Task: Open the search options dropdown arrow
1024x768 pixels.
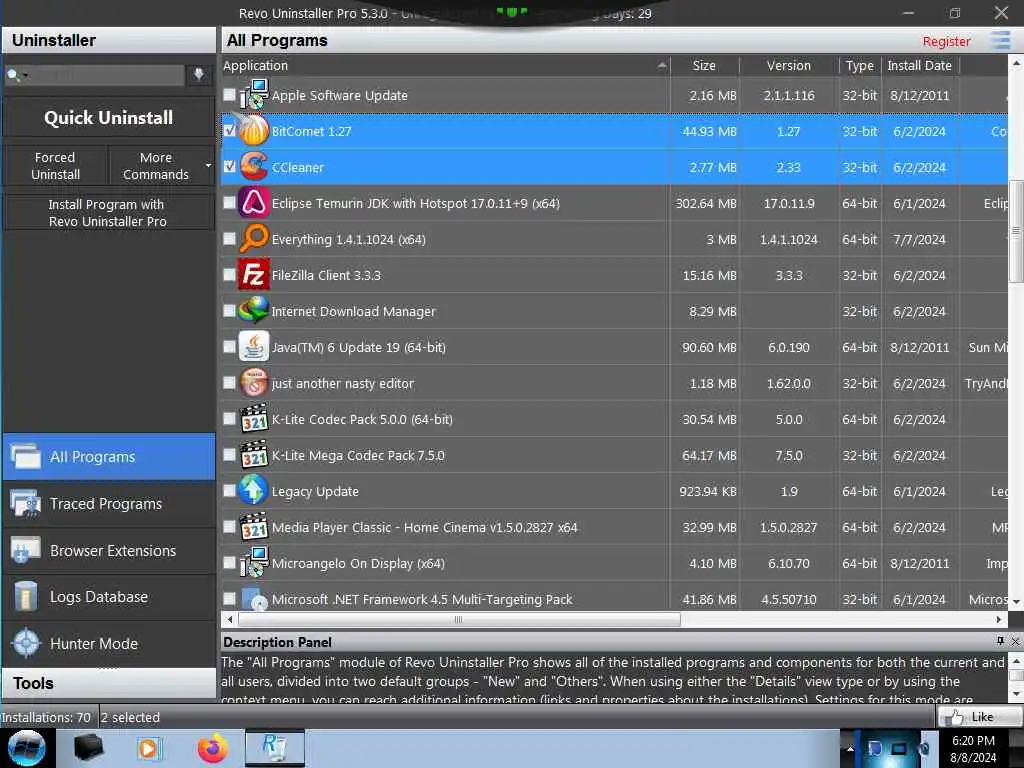Action: tap(25, 76)
